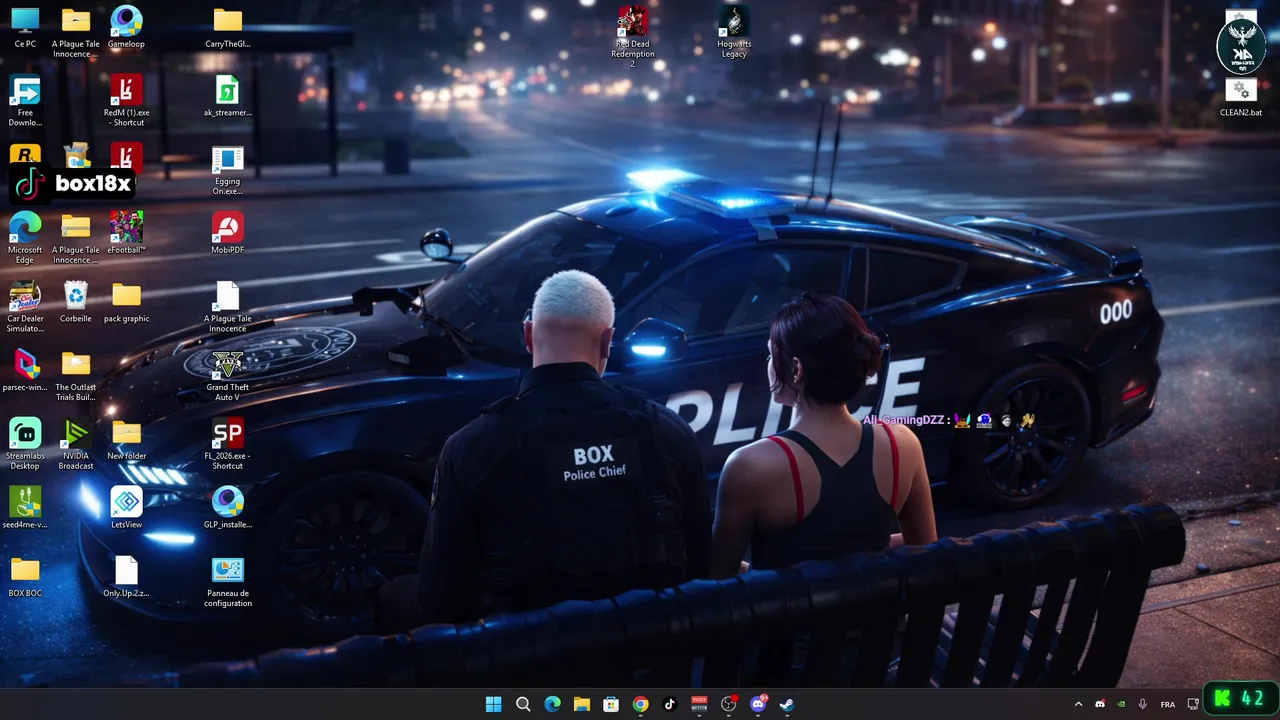Open A Plague Tale folder beside Gameloop
The width and height of the screenshot is (1280, 720).
click(x=75, y=32)
